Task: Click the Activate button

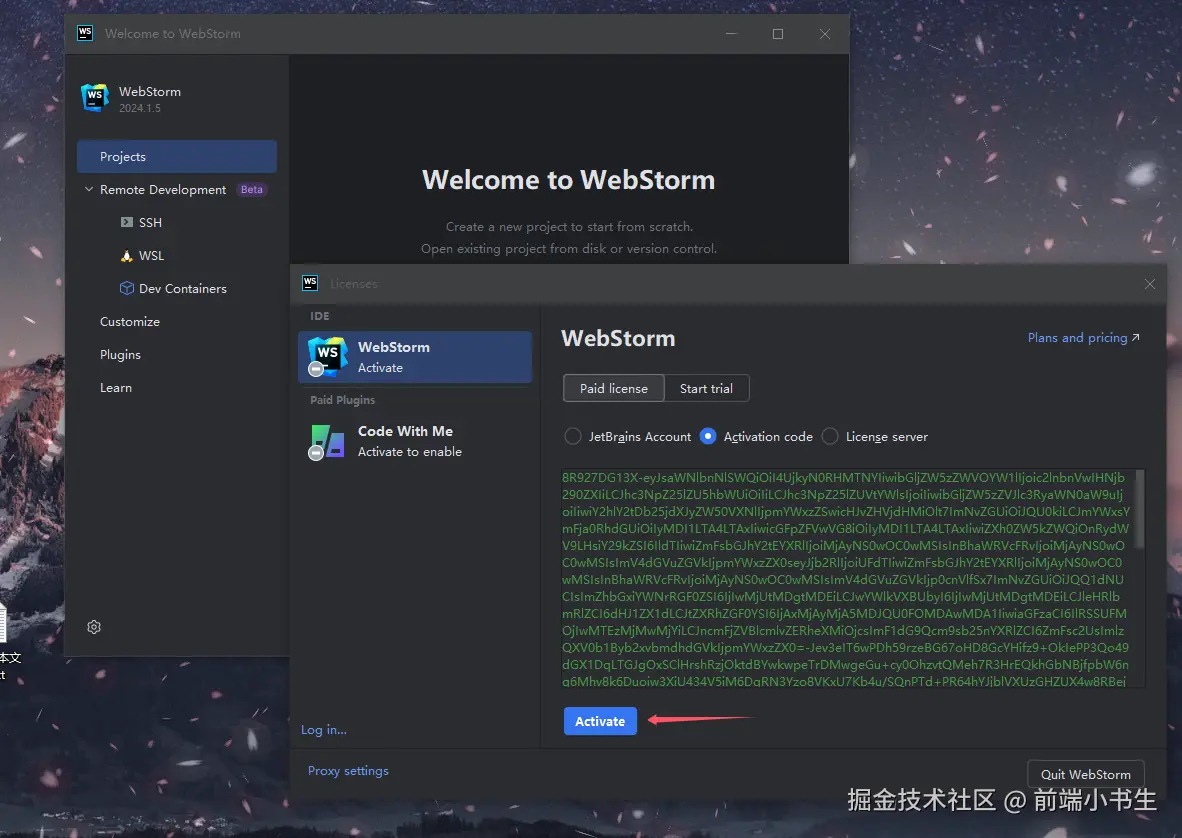Action: [x=600, y=721]
